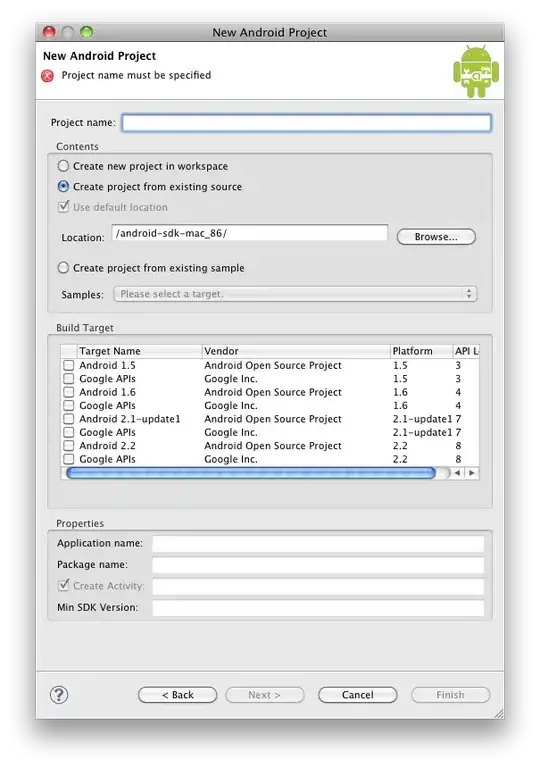
Task: Check the Google APIs platform 2.2 target
Action: coord(69,459)
